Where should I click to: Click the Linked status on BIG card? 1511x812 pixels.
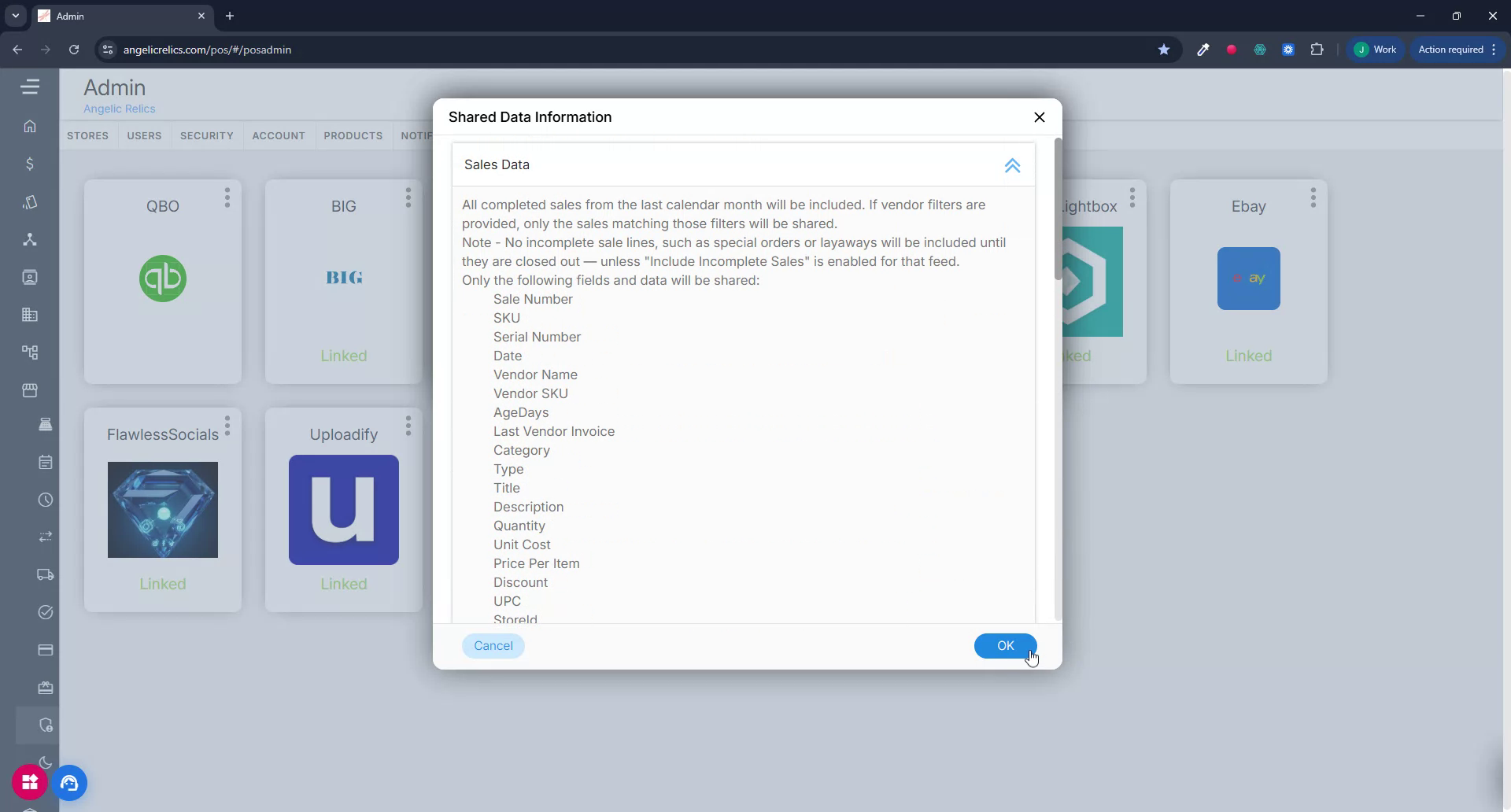click(343, 356)
